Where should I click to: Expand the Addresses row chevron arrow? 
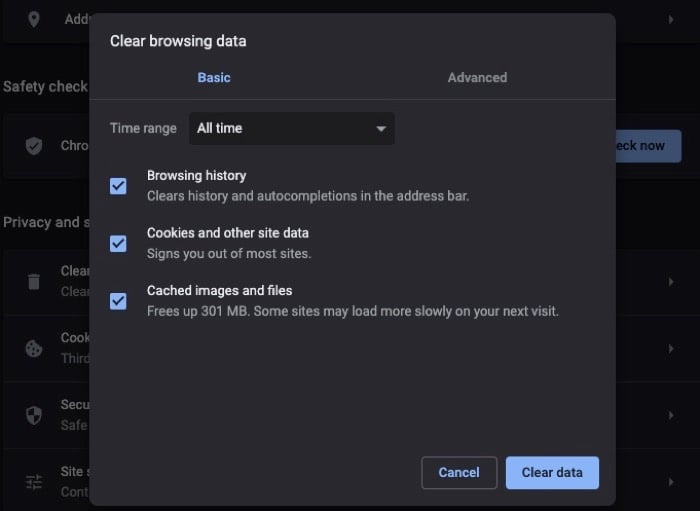[x=671, y=20]
